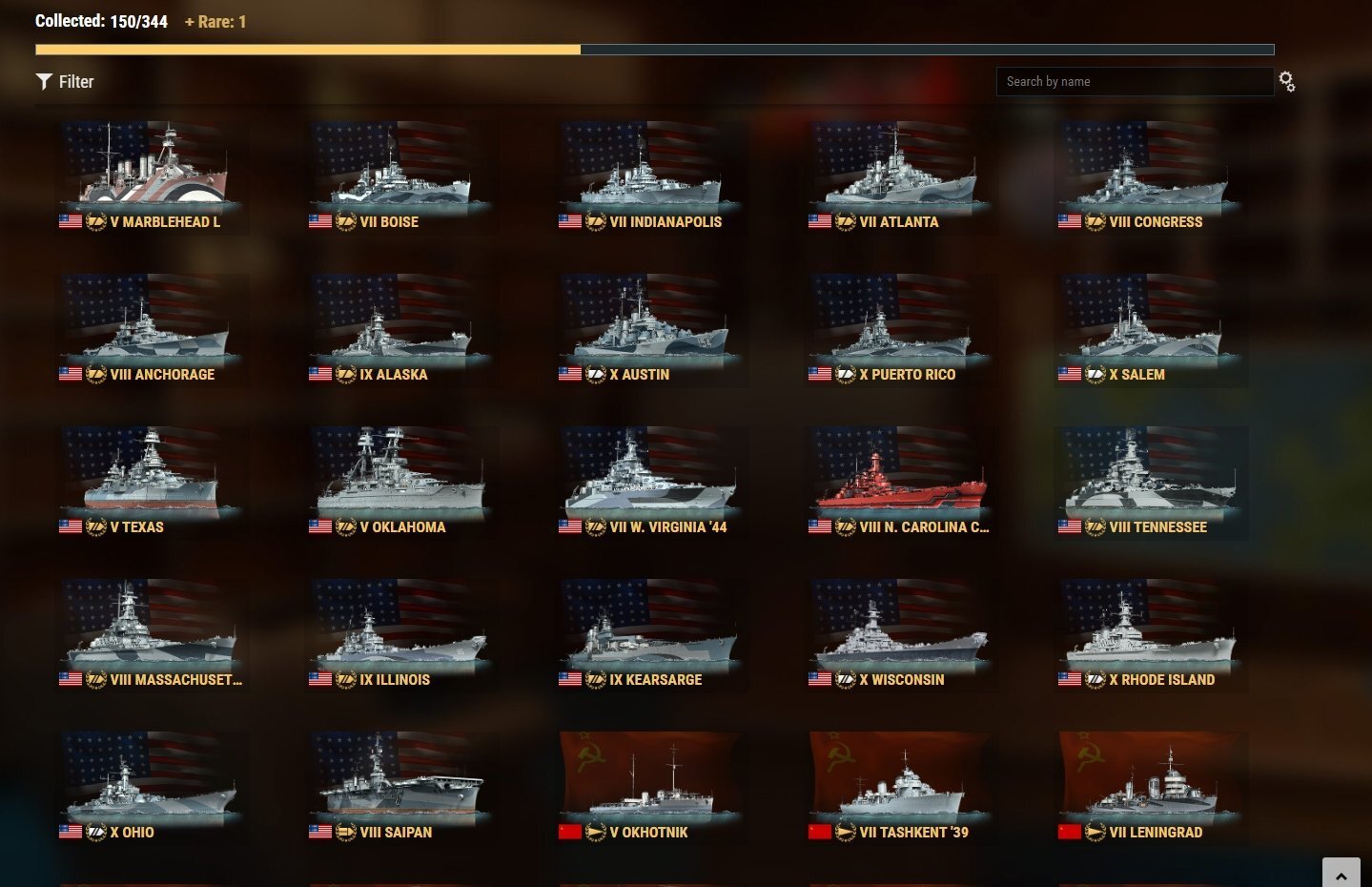This screenshot has width=1372, height=887.
Task: Click the collection progress bar
Action: click(x=655, y=50)
